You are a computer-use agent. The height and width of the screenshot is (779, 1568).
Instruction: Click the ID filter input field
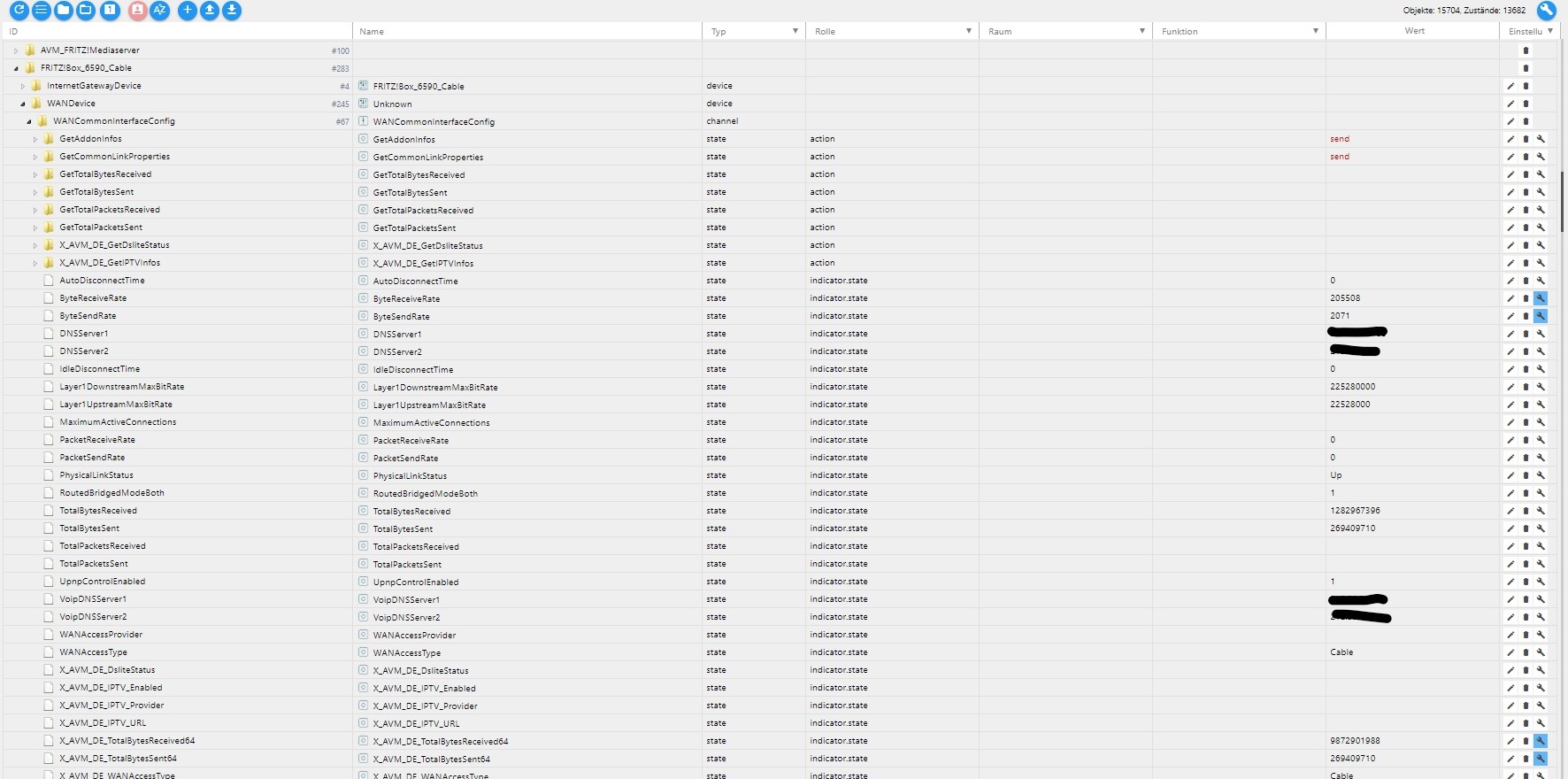(x=178, y=31)
